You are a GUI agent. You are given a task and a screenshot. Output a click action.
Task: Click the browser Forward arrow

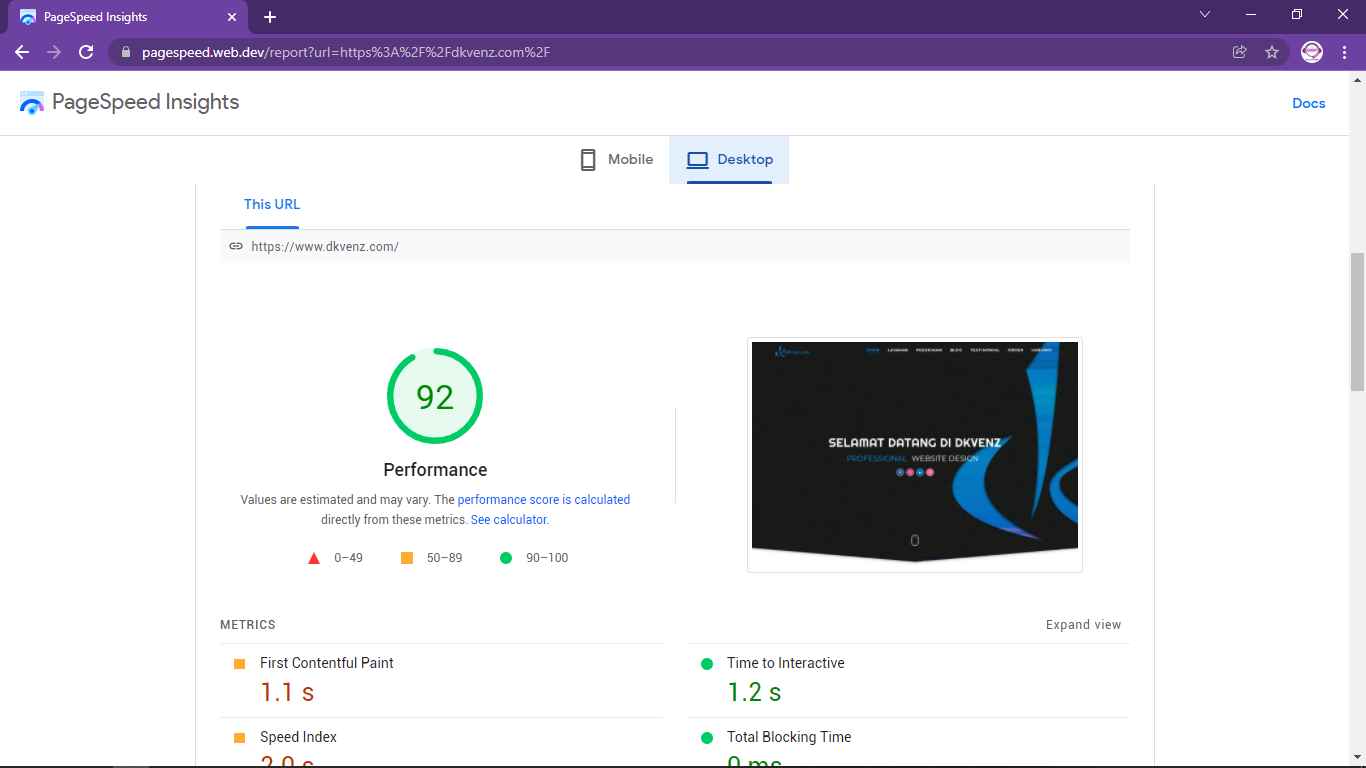coord(54,52)
